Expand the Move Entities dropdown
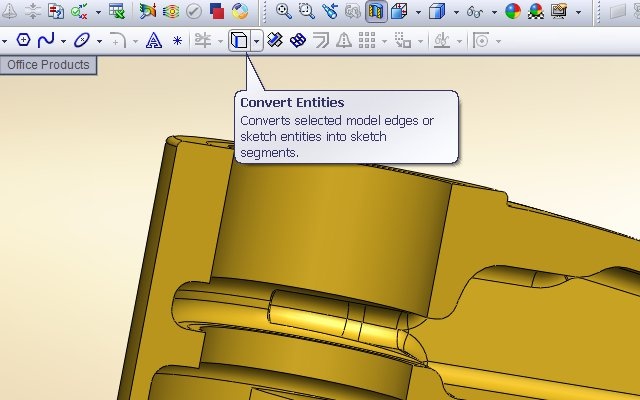Image resolution: width=640 pixels, height=400 pixels. pyautogui.click(x=420, y=41)
